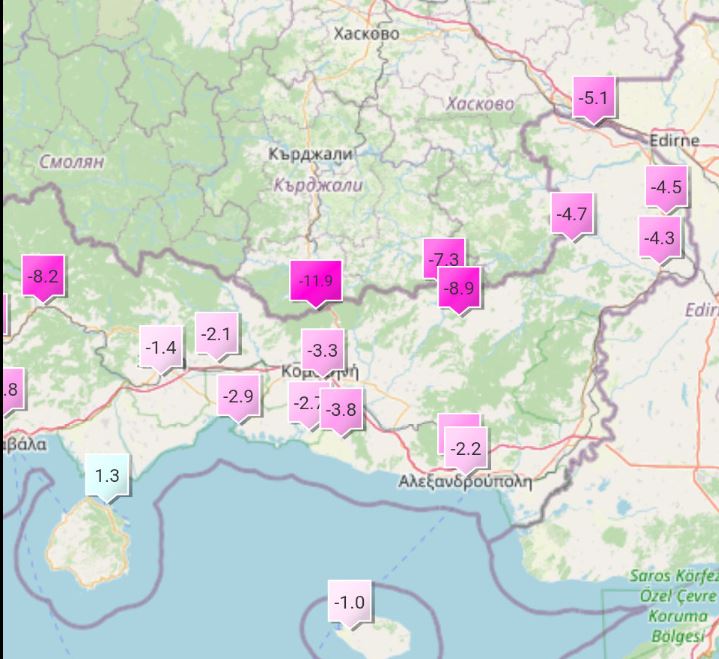Image resolution: width=719 pixels, height=659 pixels.
Task: Select the -2.2 marker above Αλεξανδρούπολη
Action: point(465,449)
